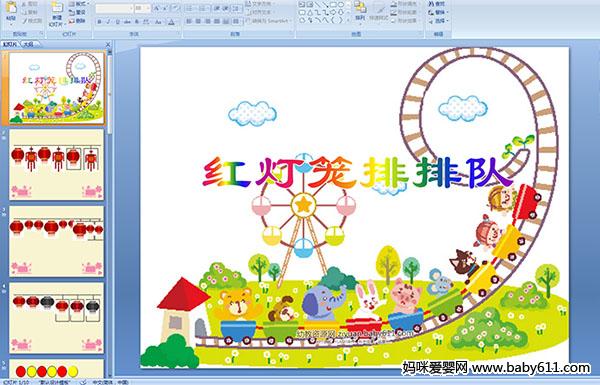Image resolution: width=600 pixels, height=385 pixels.
Task: Open the font name combo box
Action: pyautogui.click(x=114, y=8)
